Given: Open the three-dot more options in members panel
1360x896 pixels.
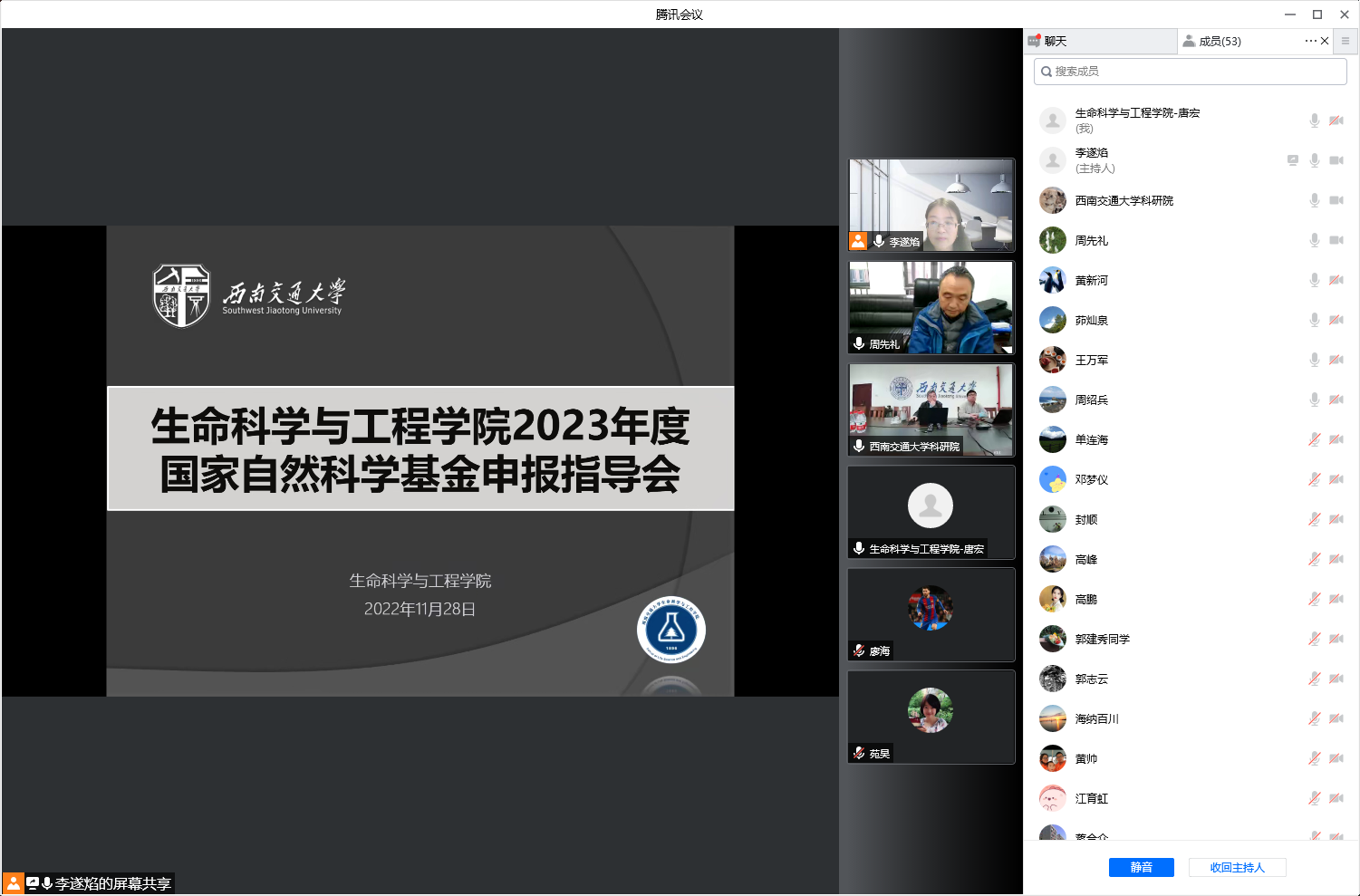Looking at the screenshot, I should (x=1310, y=41).
